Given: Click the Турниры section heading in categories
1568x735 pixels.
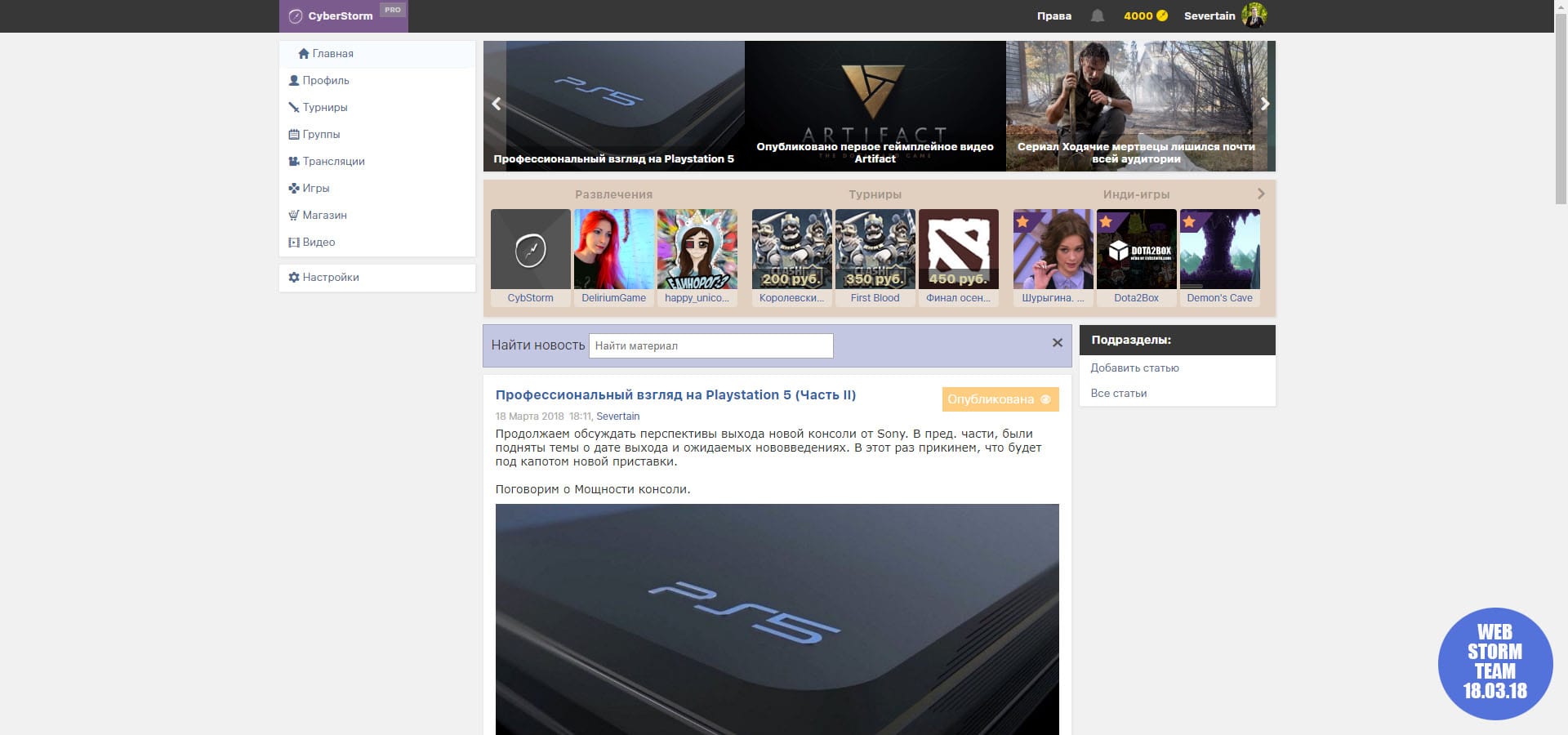Looking at the screenshot, I should pos(875,194).
